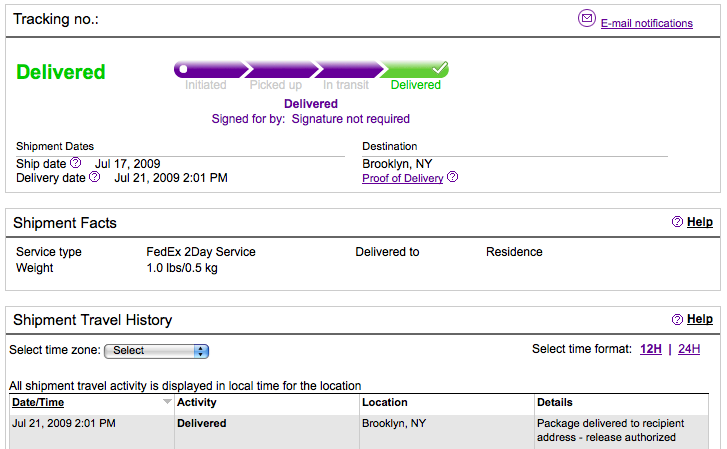Sort by the Date/Time column header
Screen dimensions: 727x449
point(38,402)
